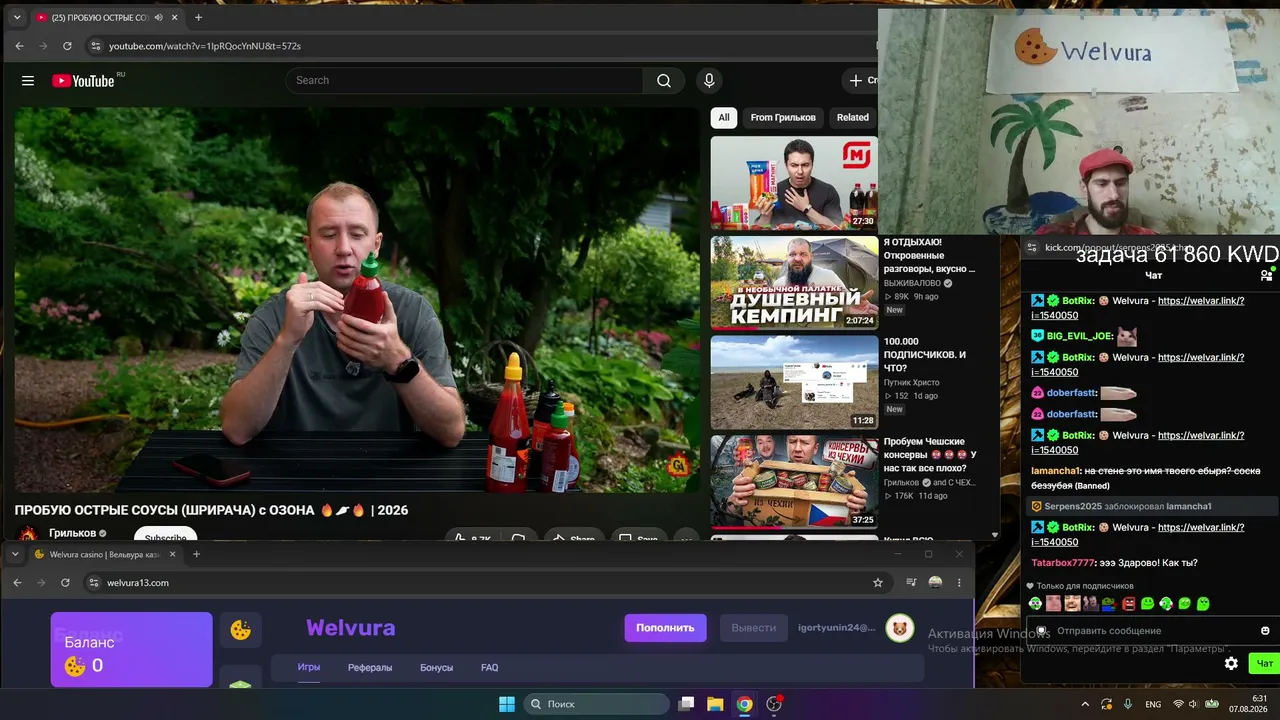Image resolution: width=1280 pixels, height=720 pixels.
Task: Open the tab search dropdown in the Welvura window
Action: [x=17, y=554]
